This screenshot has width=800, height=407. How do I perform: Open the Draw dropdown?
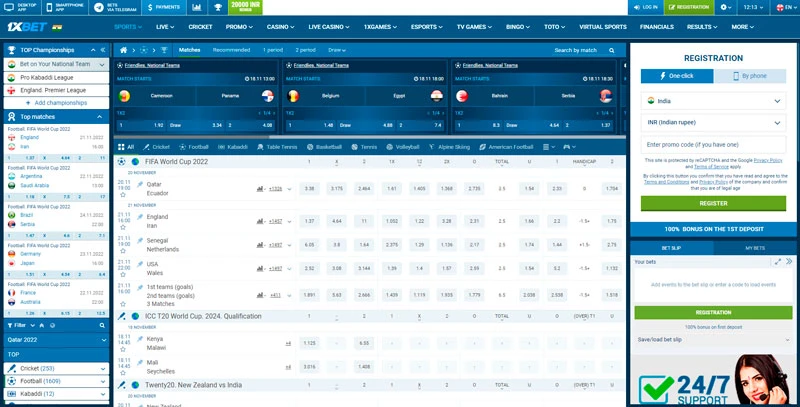click(337, 50)
